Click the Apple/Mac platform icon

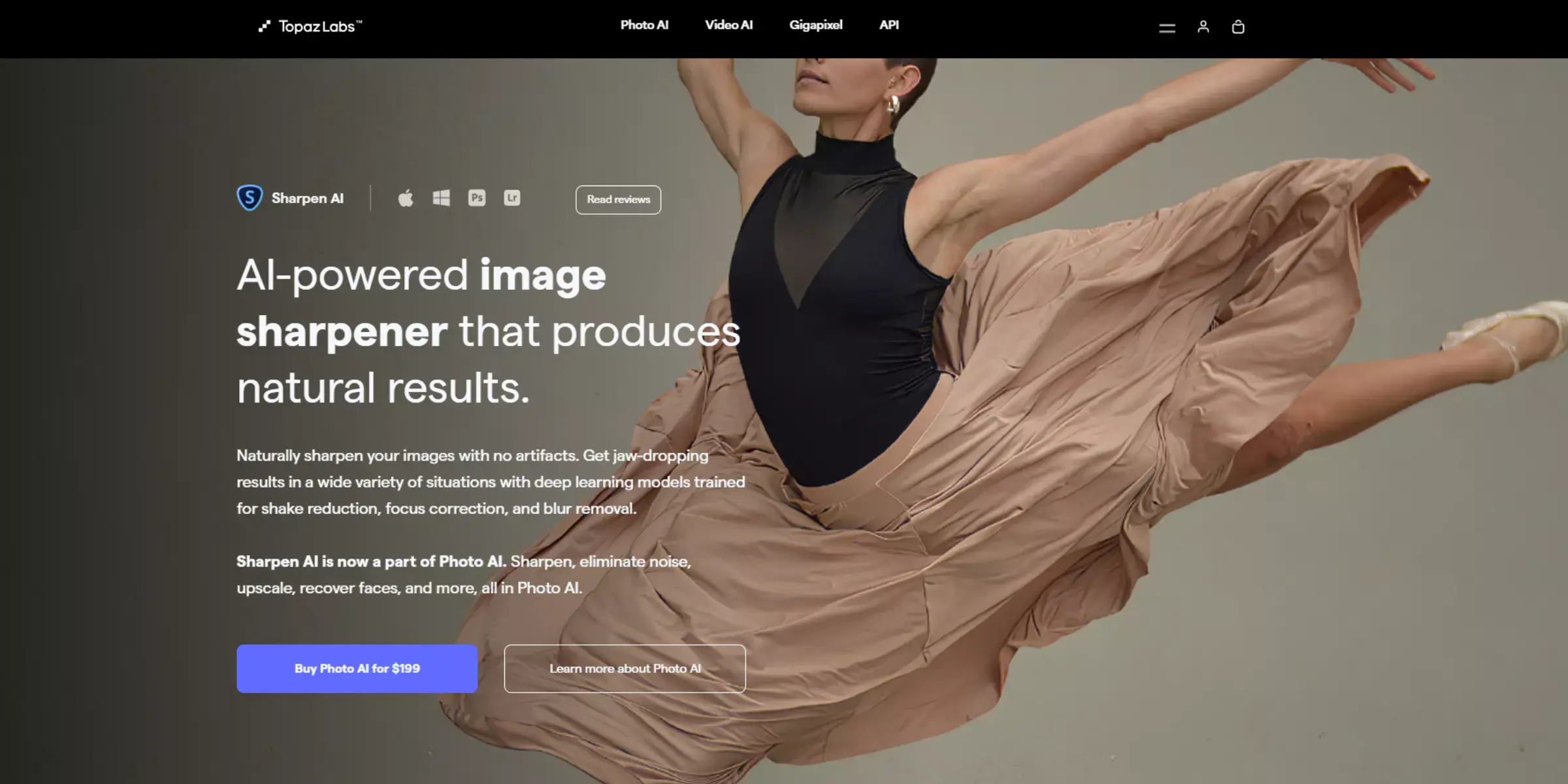[406, 198]
